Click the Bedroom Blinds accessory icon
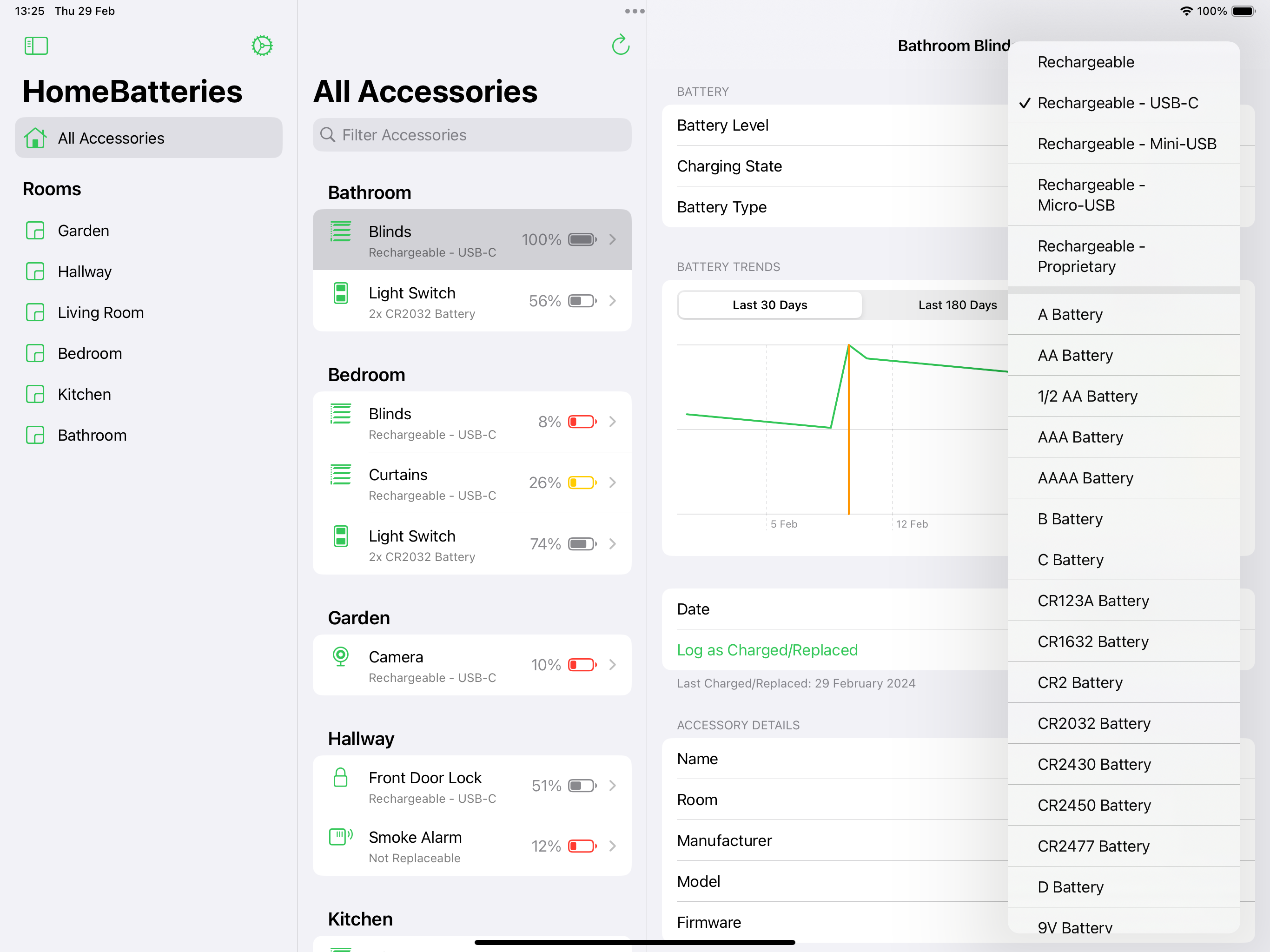The width and height of the screenshot is (1270, 952). tap(340, 414)
